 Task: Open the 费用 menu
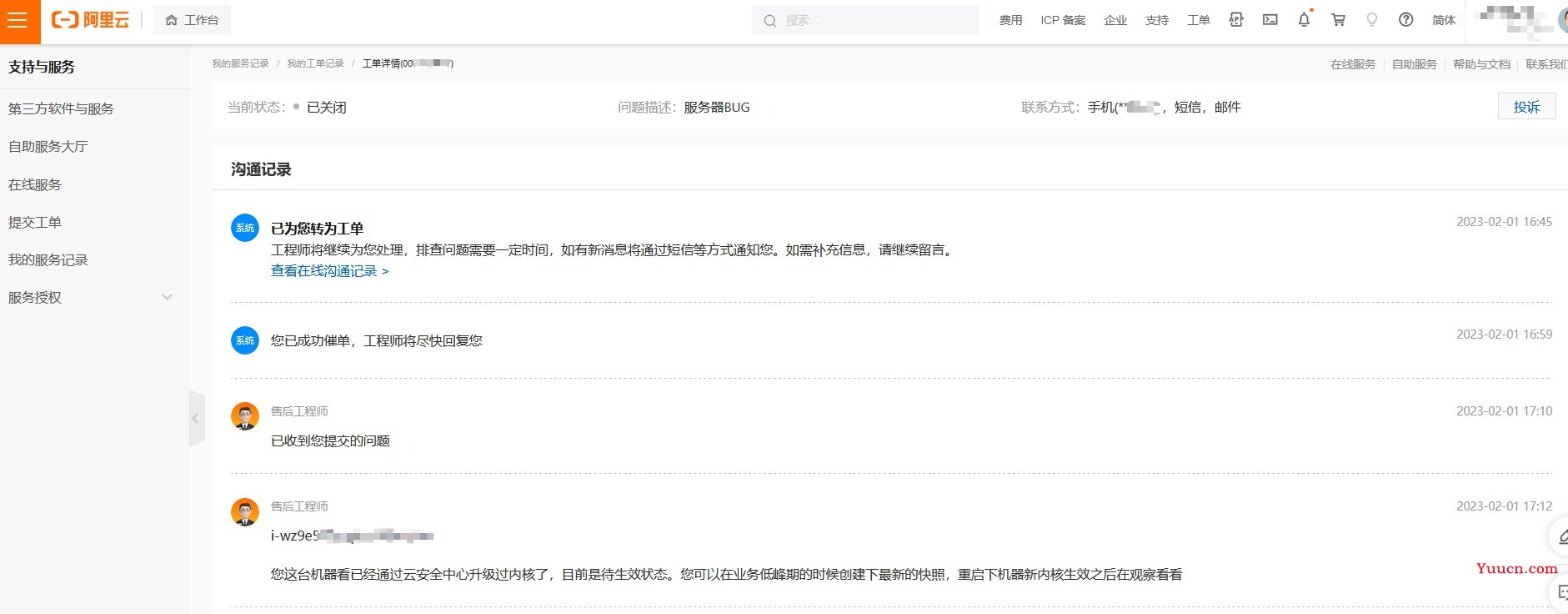(1010, 20)
